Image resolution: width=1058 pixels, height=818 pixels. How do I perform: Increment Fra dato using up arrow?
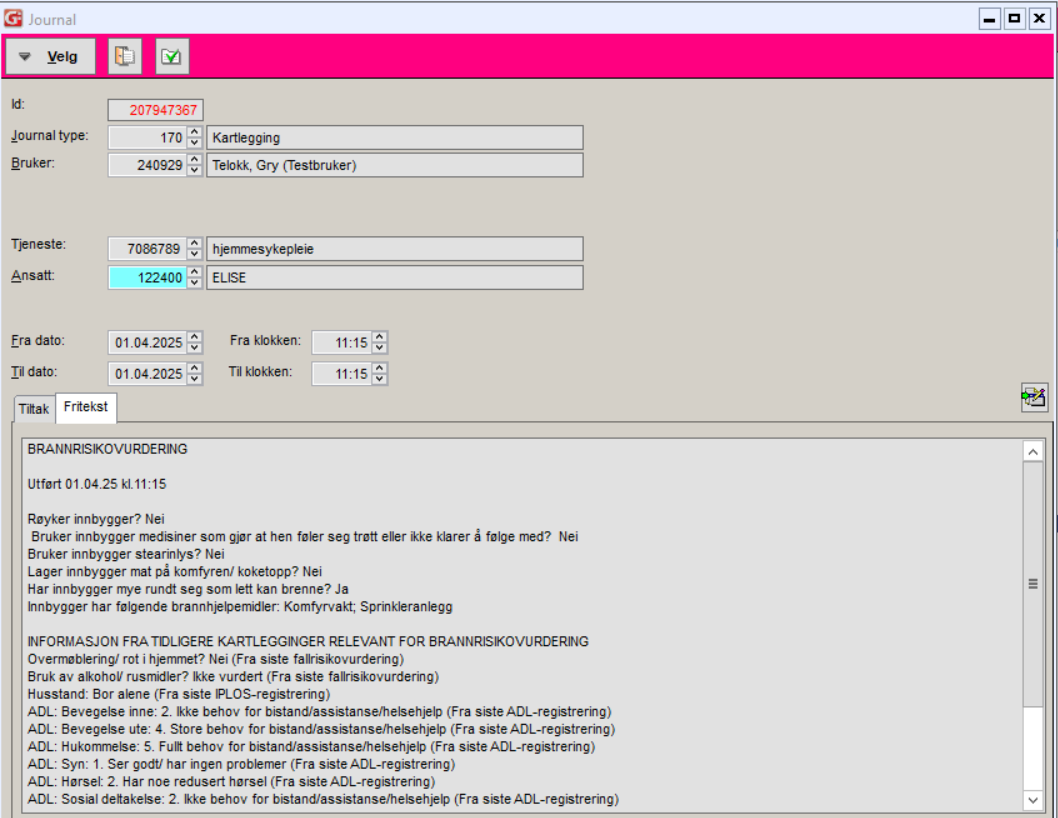[194, 338]
